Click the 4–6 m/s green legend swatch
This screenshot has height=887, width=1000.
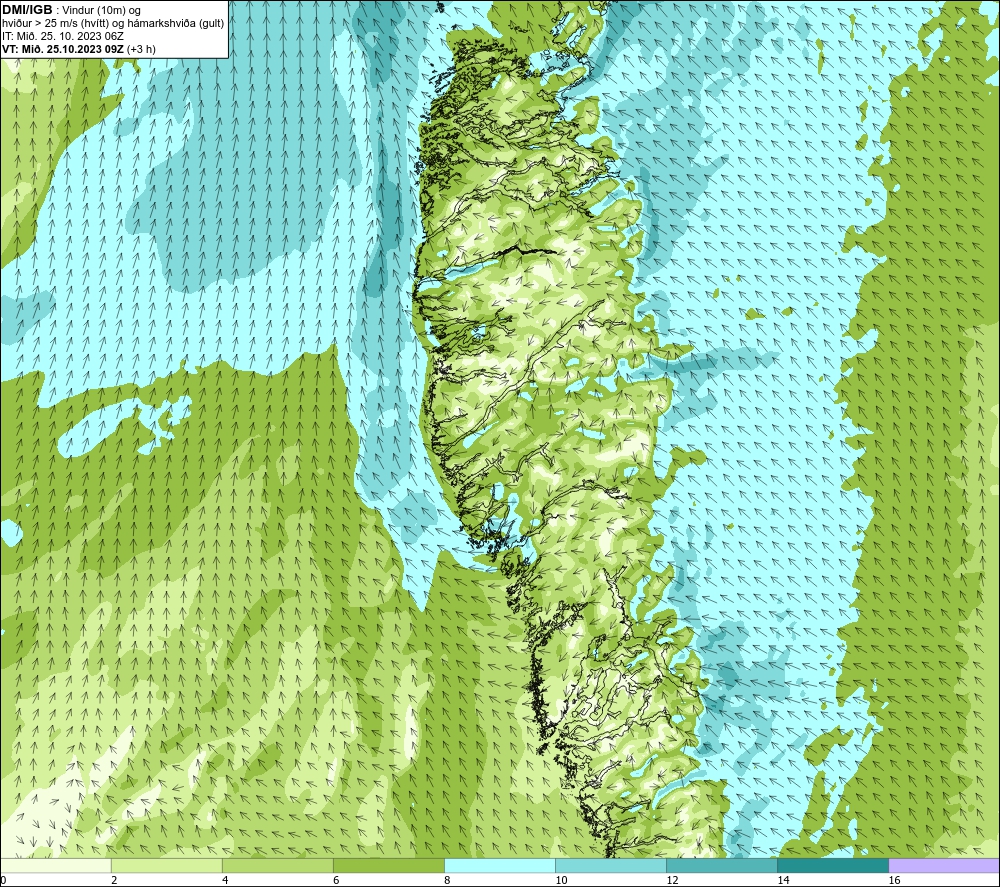click(278, 866)
